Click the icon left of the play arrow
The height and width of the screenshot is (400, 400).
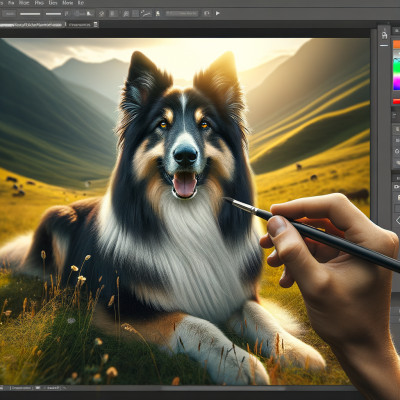(x=207, y=13)
